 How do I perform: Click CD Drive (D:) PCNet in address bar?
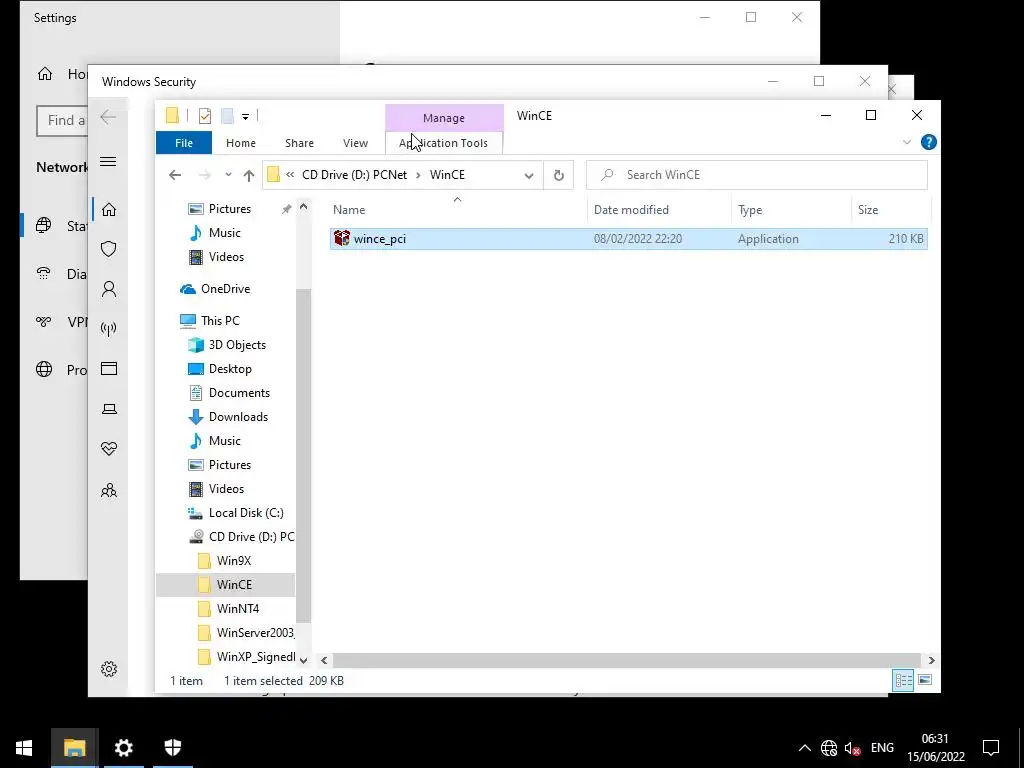(355, 175)
